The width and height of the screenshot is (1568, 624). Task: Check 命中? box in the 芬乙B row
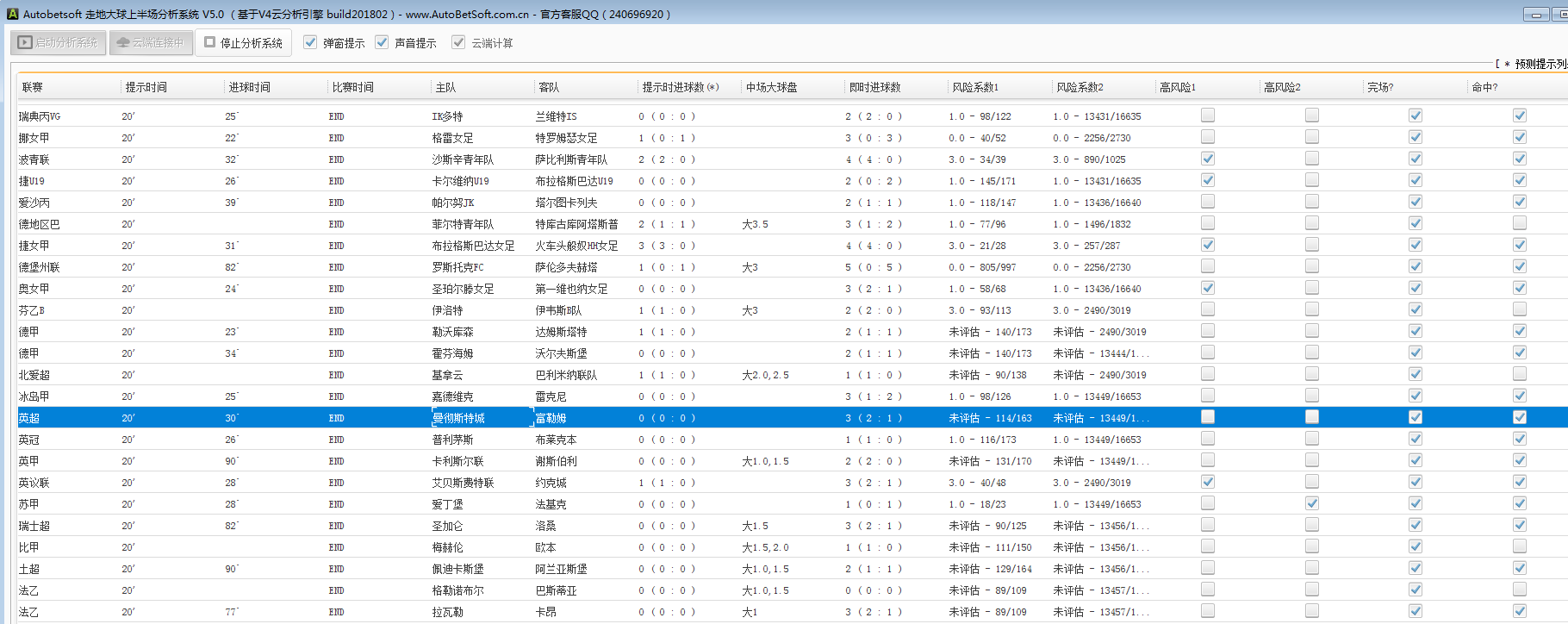[1519, 309]
